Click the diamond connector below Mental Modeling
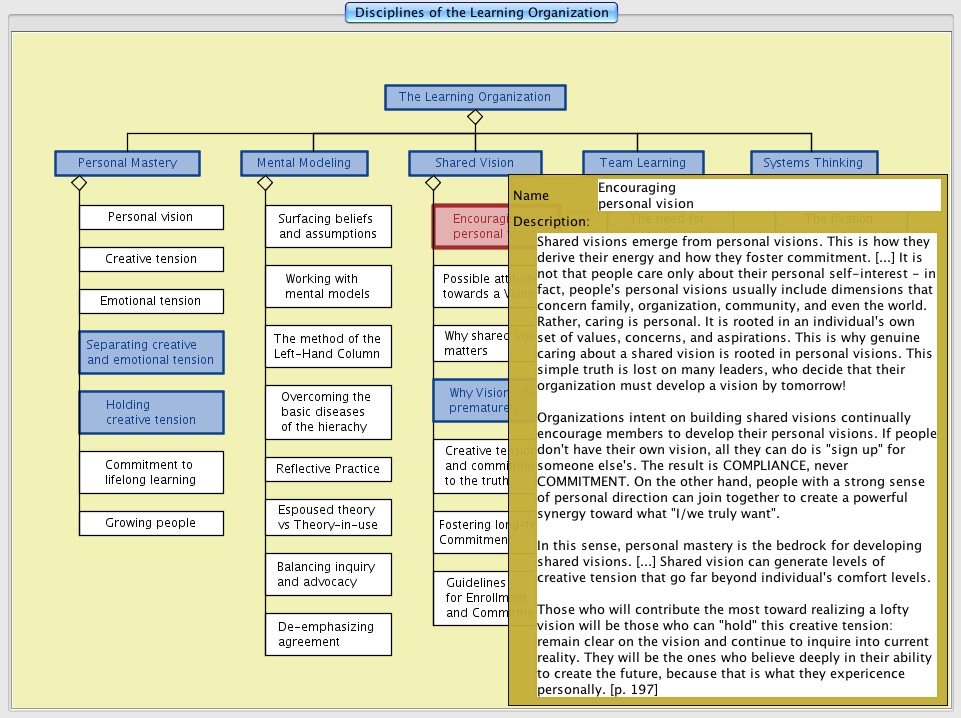Image resolution: width=961 pixels, height=718 pixels. 265,183
